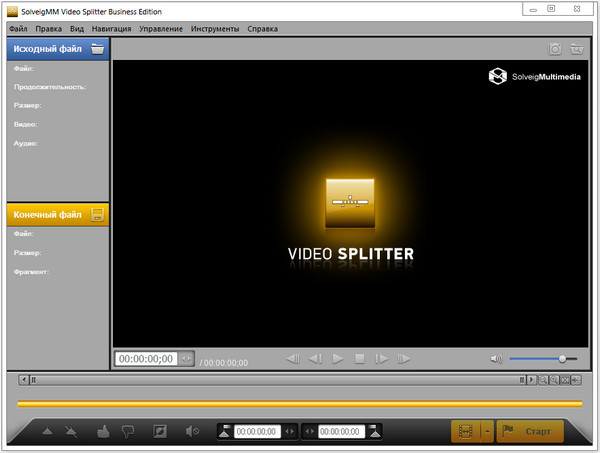Take a snapshot with the camera icon
This screenshot has width=600, height=453.
pos(556,48)
